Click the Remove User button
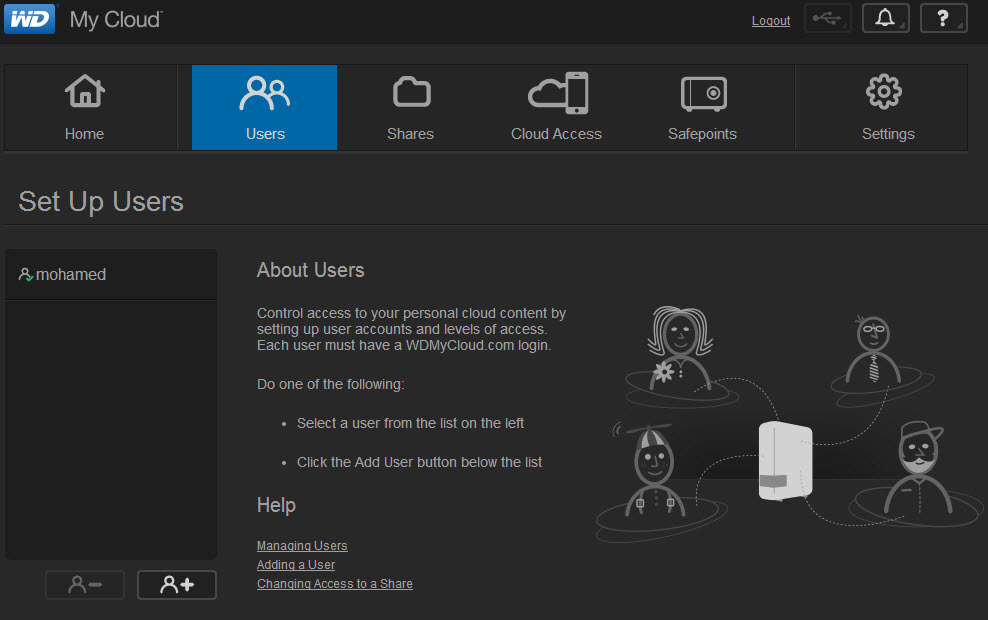This screenshot has height=620, width=988. click(85, 585)
